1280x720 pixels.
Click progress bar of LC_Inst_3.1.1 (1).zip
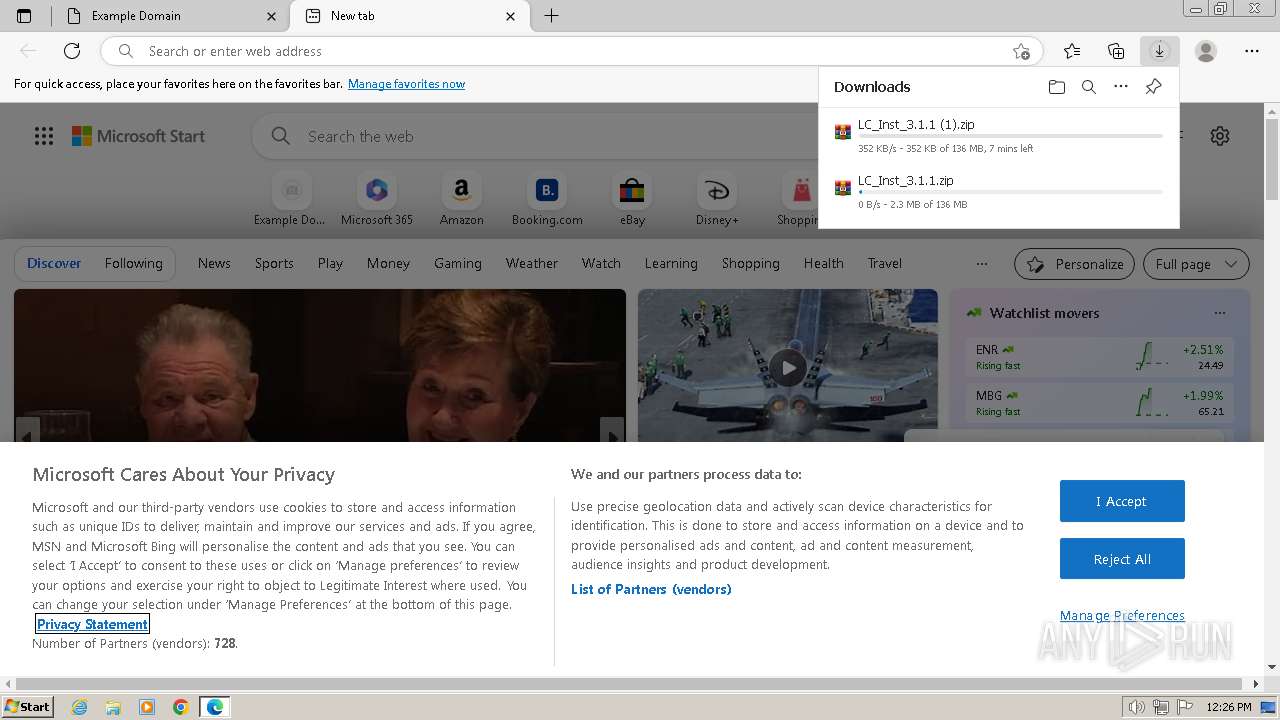1010,136
